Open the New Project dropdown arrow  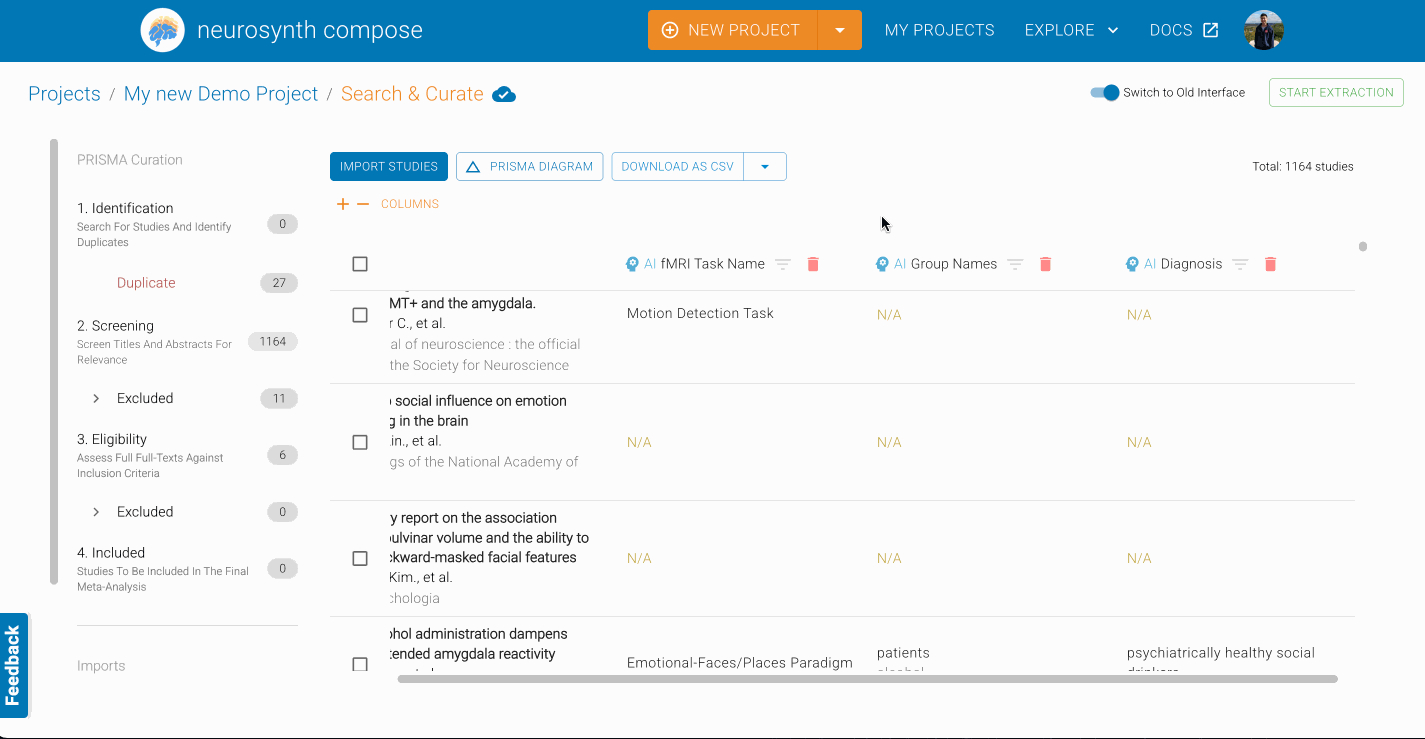pos(840,30)
